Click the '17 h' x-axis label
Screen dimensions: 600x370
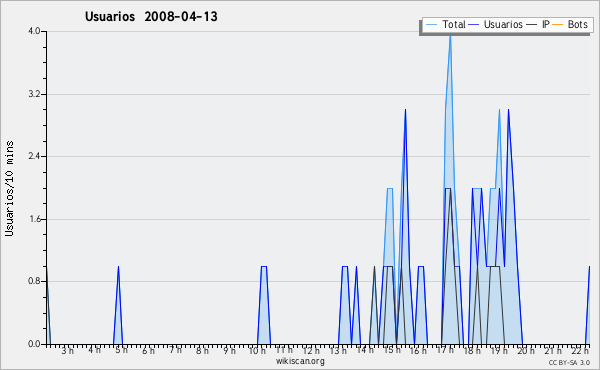446,350
